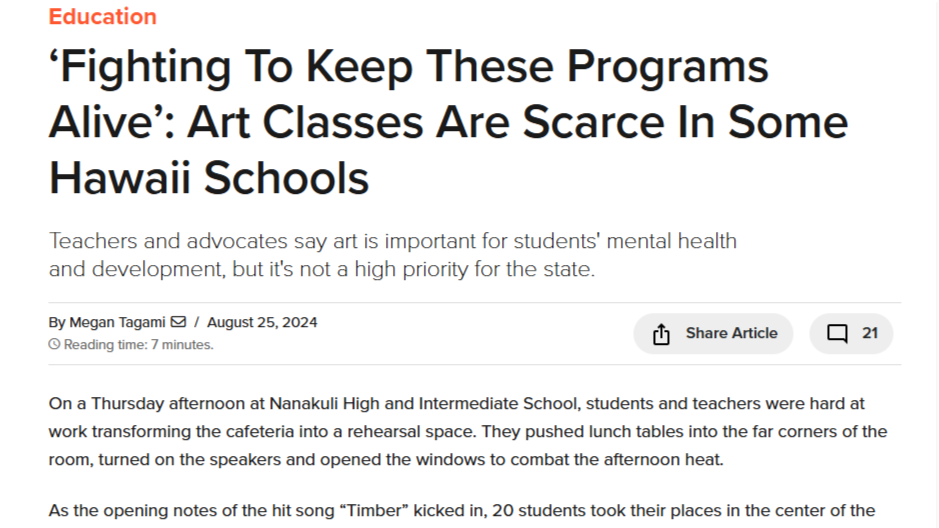Viewport: 939px width, 528px height.
Task: Click the share arrow icon
Action: coord(661,334)
